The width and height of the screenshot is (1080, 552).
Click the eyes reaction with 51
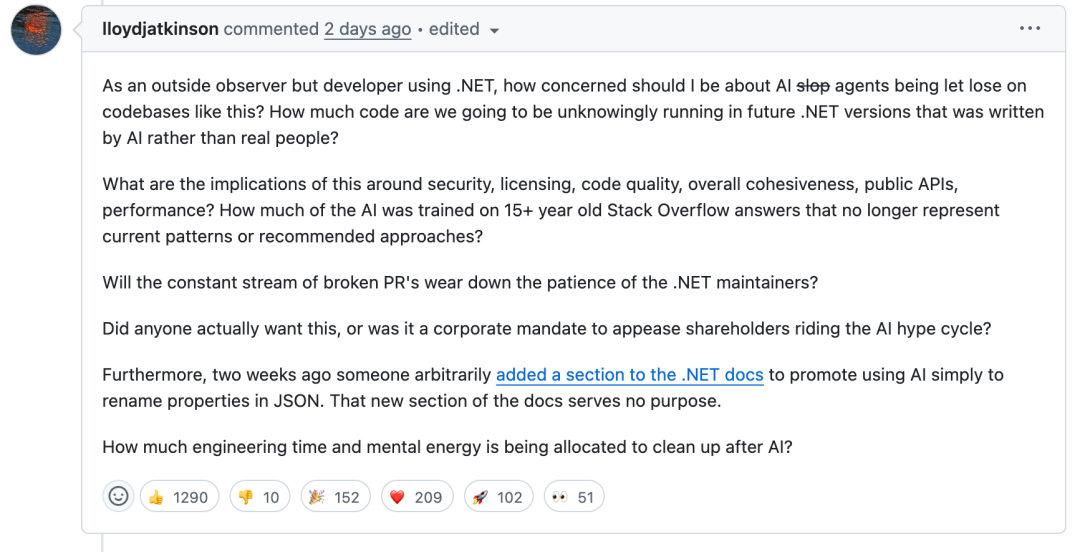click(573, 497)
